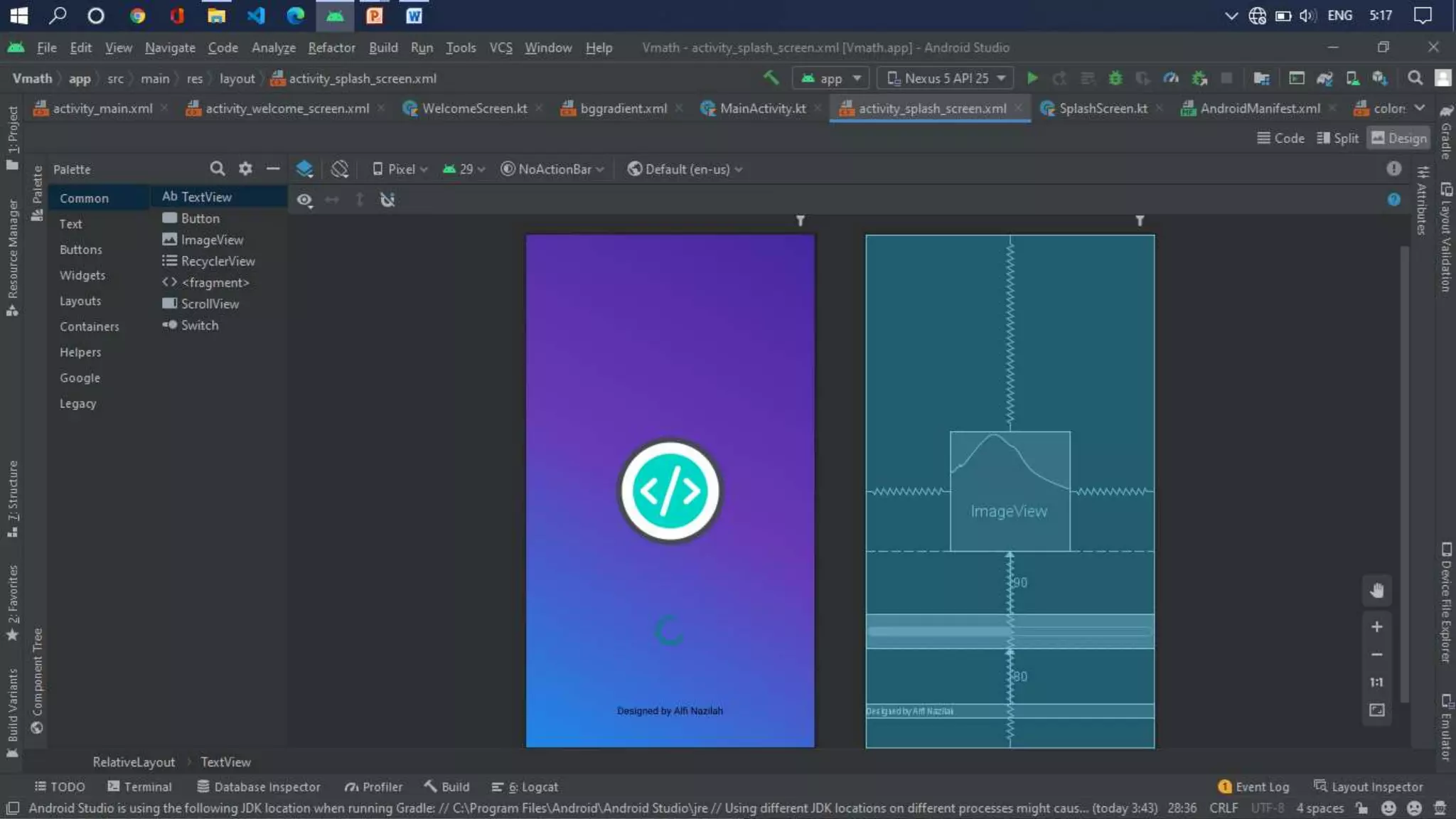Open the Pixel device dropdown

click(x=400, y=169)
